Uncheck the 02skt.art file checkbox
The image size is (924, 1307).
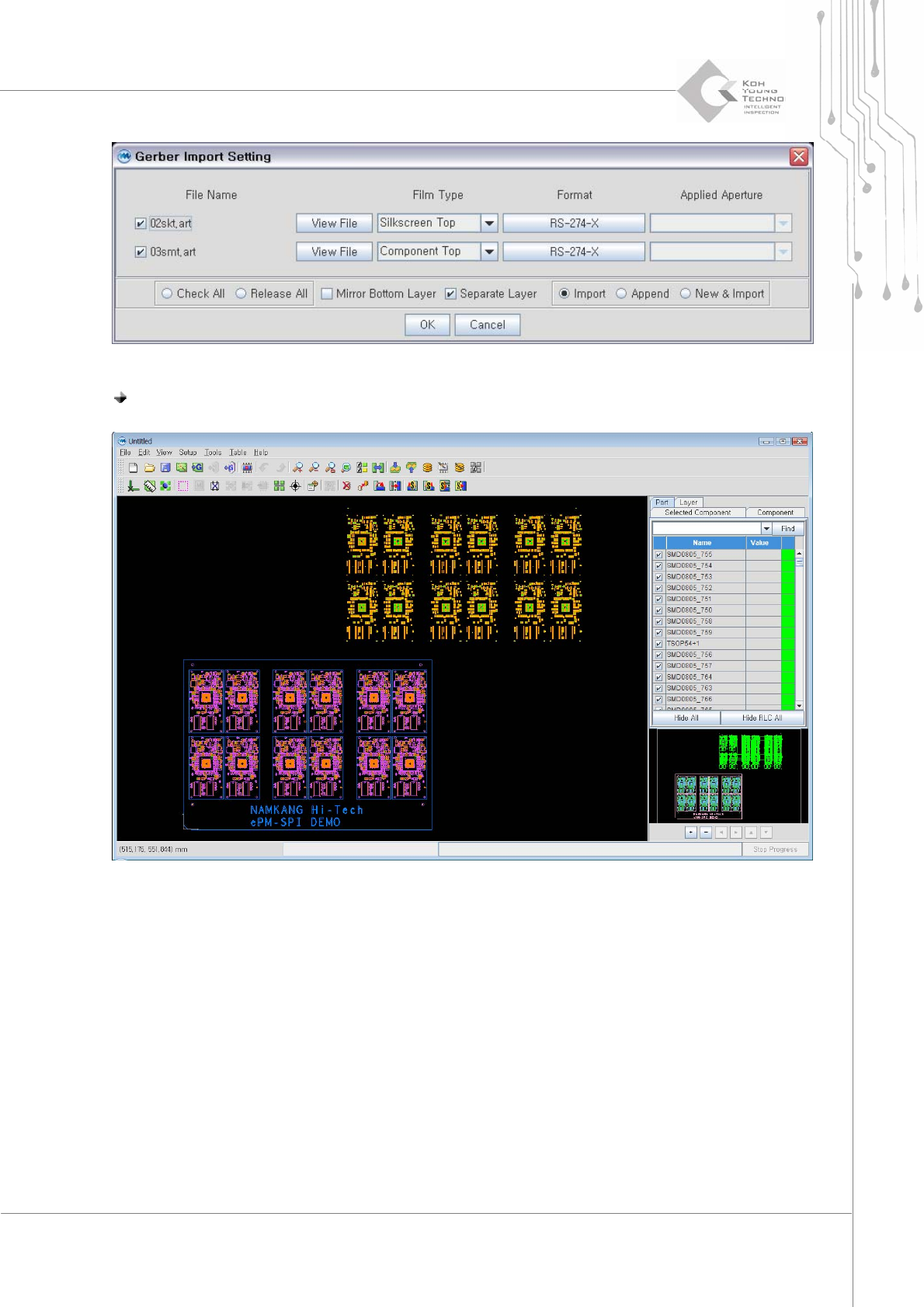[141, 224]
